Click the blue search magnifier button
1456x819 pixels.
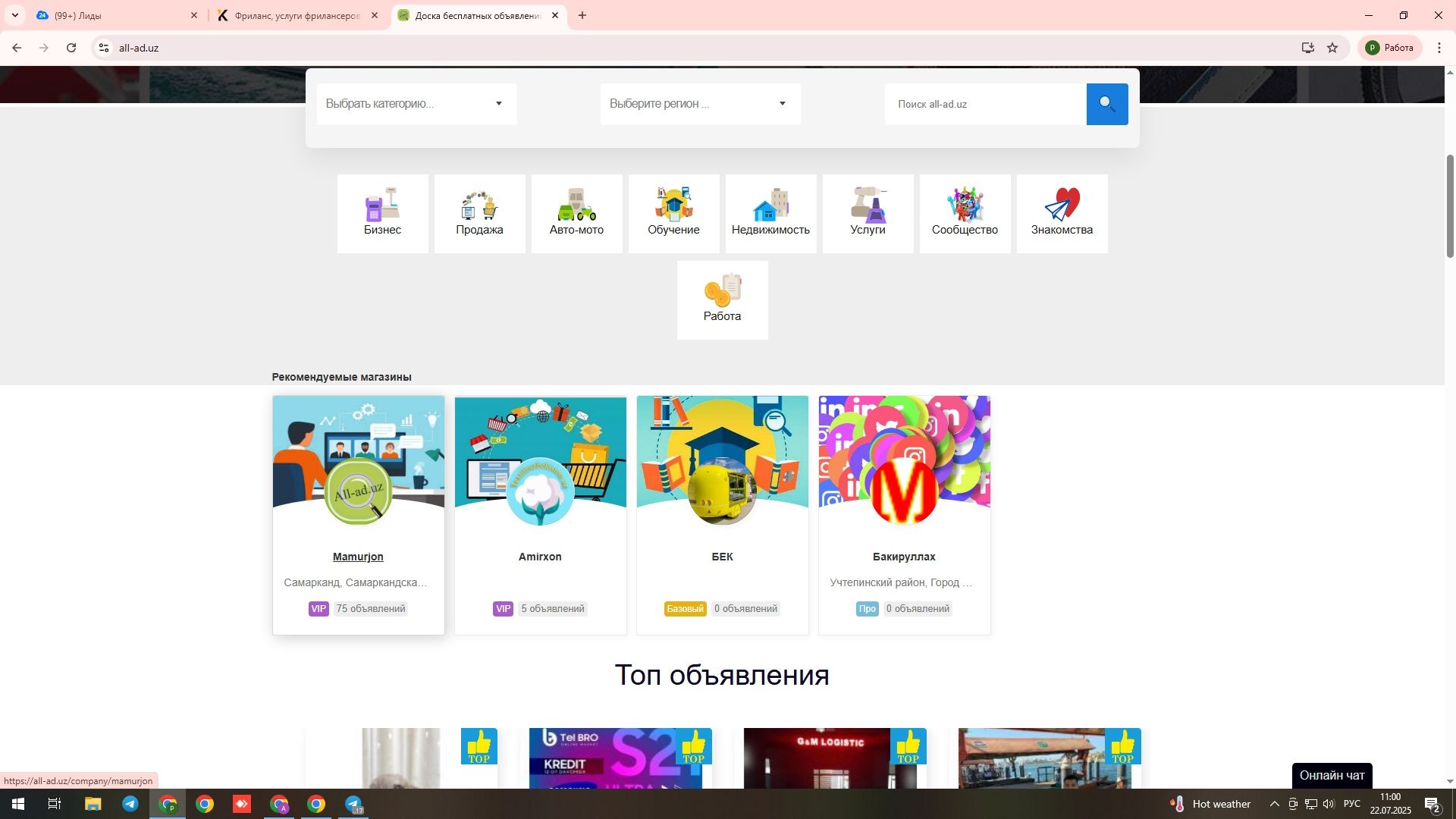1106,104
